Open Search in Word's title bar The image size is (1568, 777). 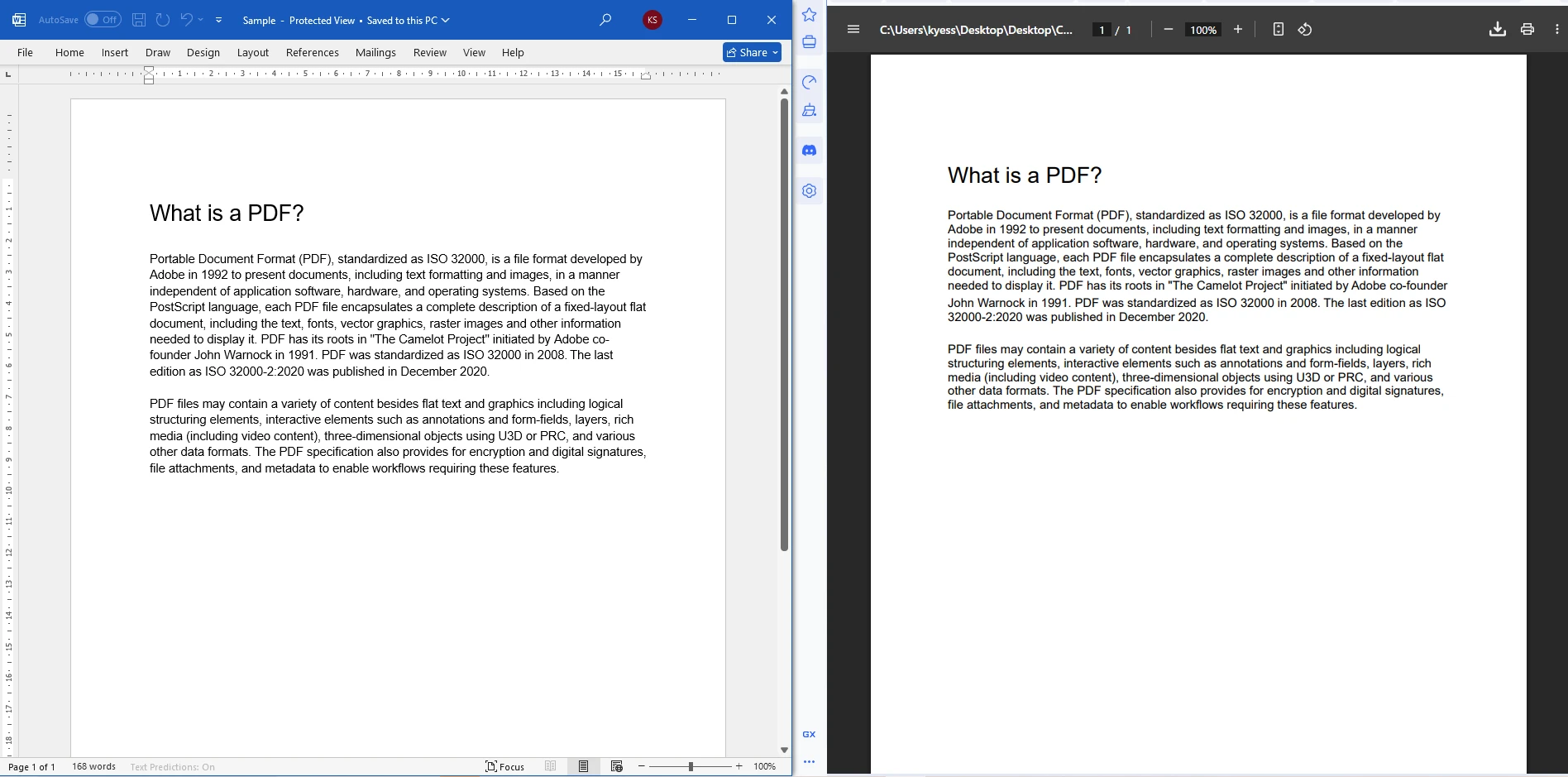pyautogui.click(x=605, y=20)
